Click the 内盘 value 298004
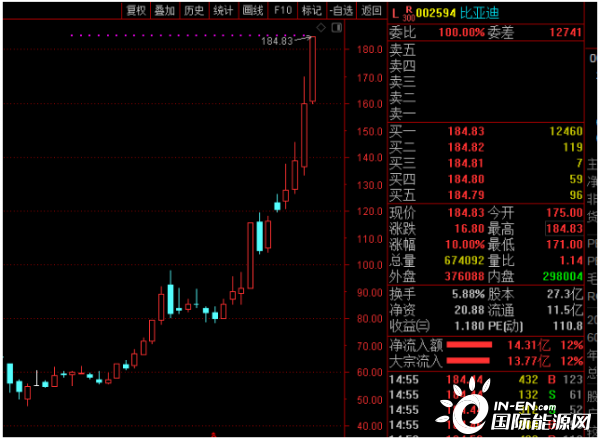600x440 pixels. tap(562, 276)
